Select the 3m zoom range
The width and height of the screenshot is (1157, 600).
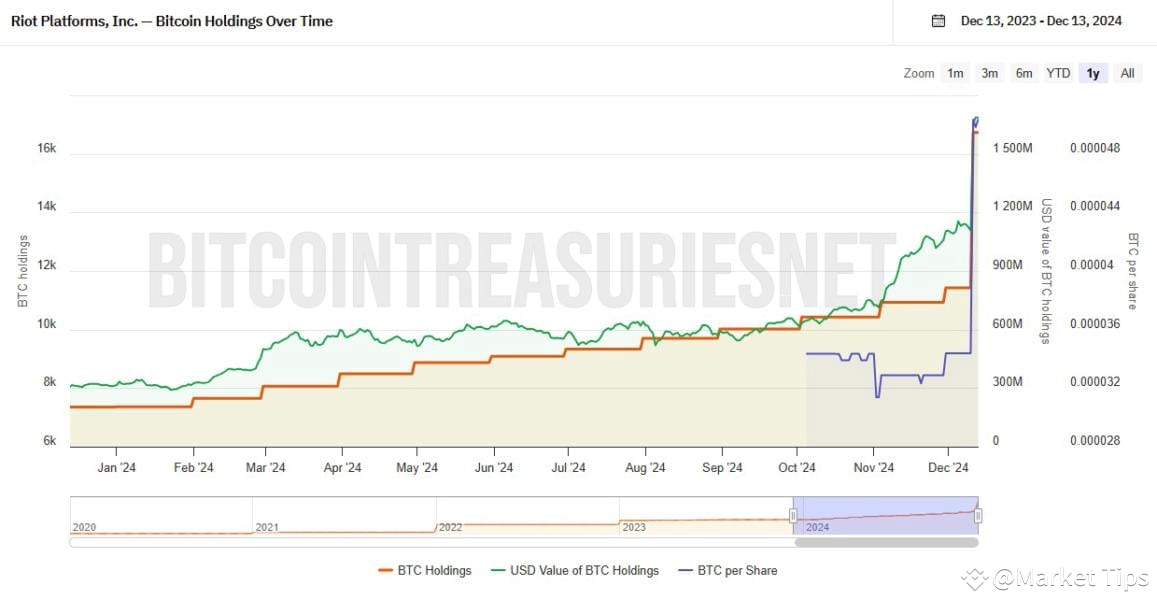[x=990, y=73]
